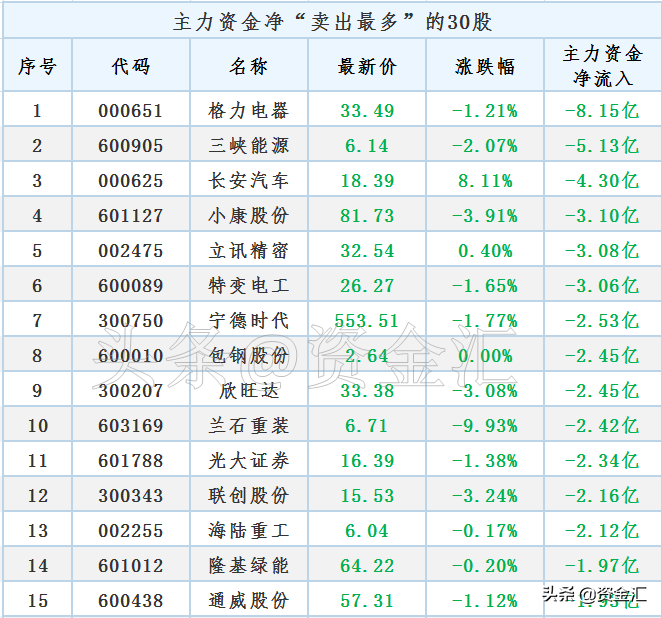
Task: Select stock code 000651
Action: click(131, 111)
